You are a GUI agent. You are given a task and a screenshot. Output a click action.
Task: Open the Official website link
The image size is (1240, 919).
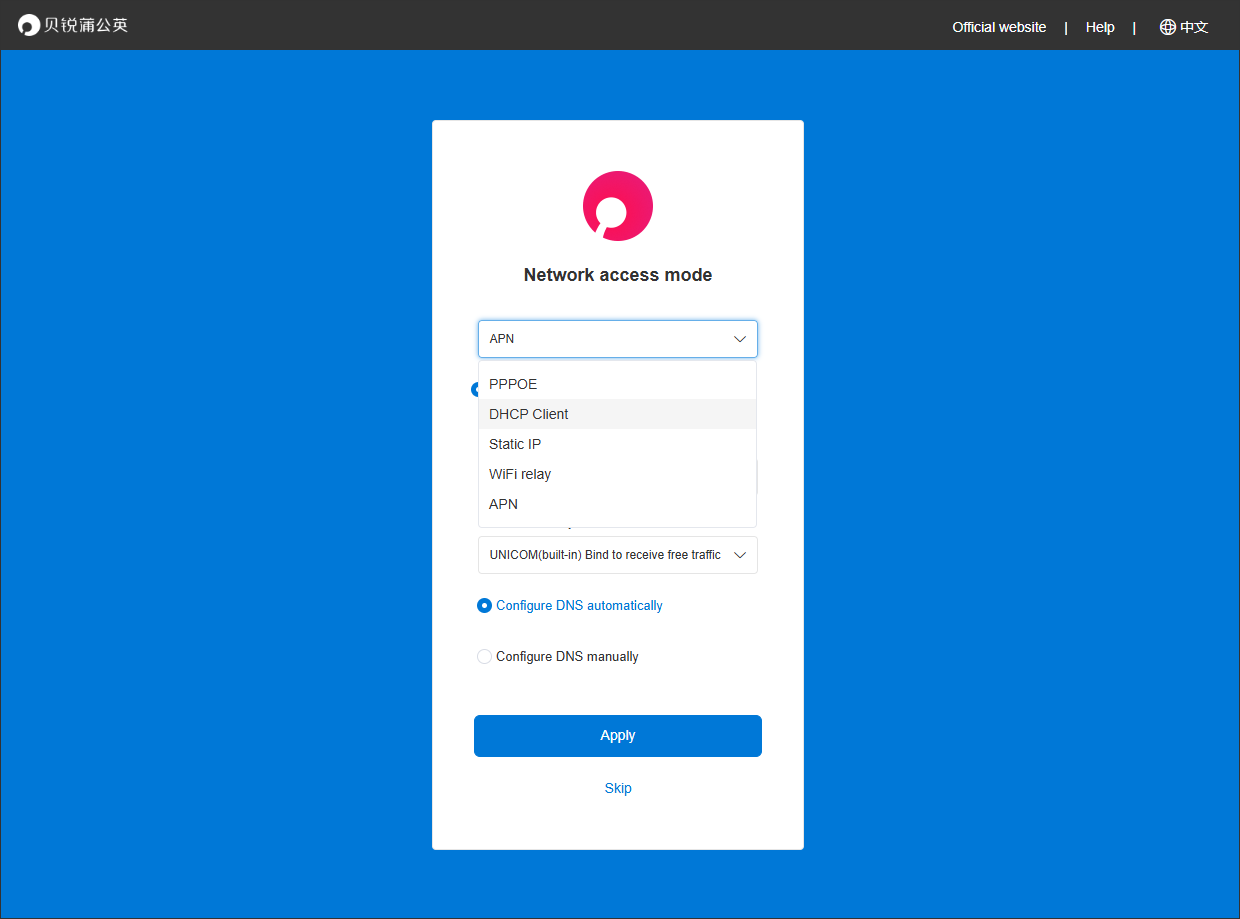click(999, 27)
